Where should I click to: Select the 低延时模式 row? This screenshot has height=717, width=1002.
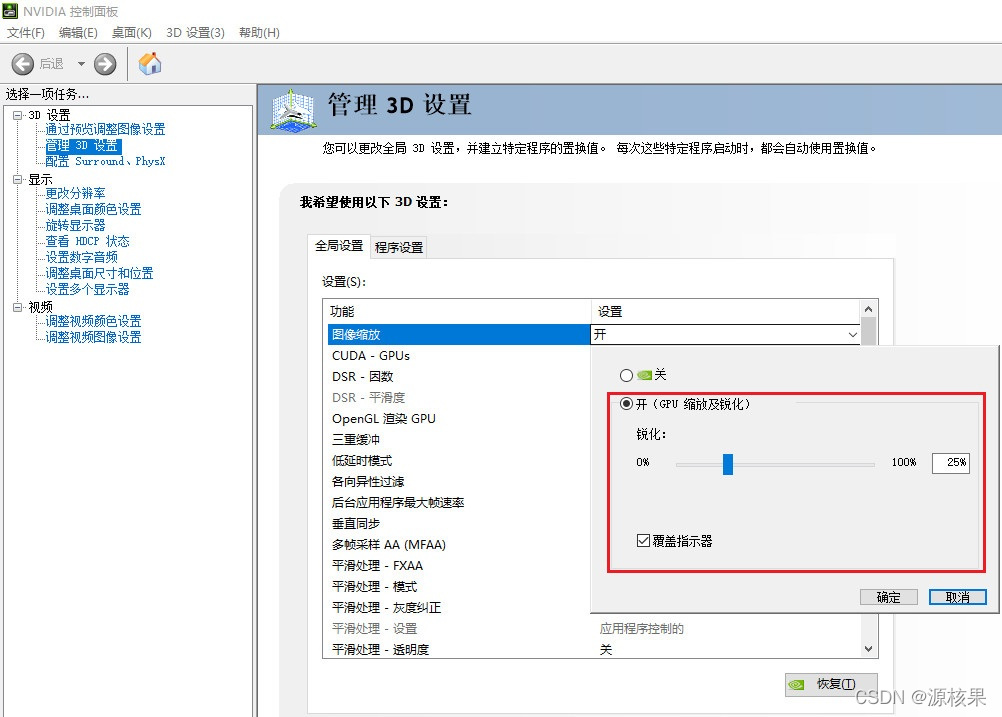point(458,461)
